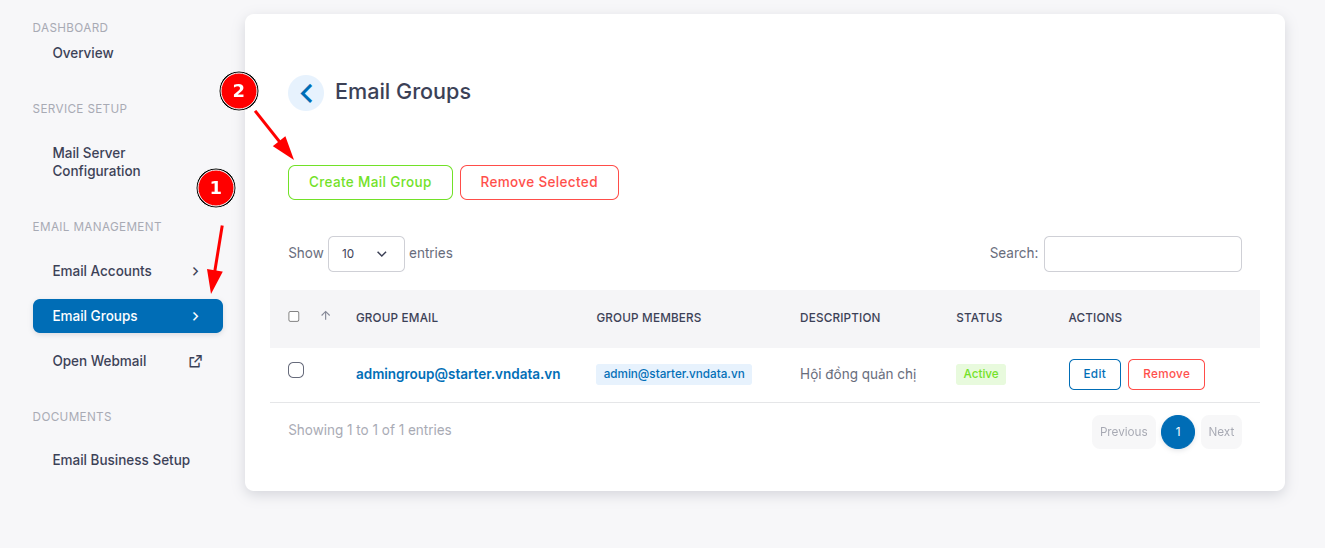Click the Remove Selected button
1325x548 pixels.
coord(539,182)
